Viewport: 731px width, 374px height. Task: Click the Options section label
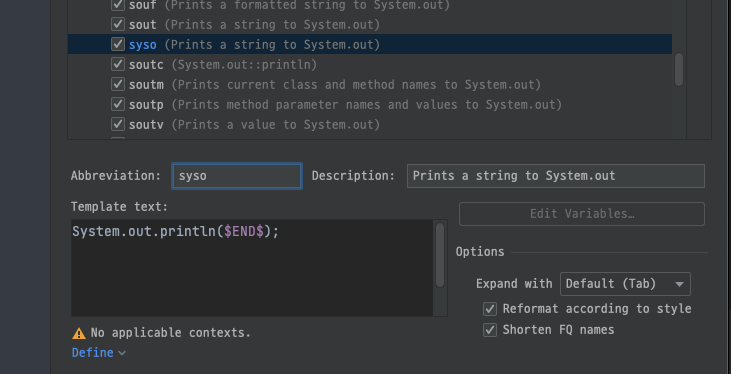pyautogui.click(x=480, y=252)
